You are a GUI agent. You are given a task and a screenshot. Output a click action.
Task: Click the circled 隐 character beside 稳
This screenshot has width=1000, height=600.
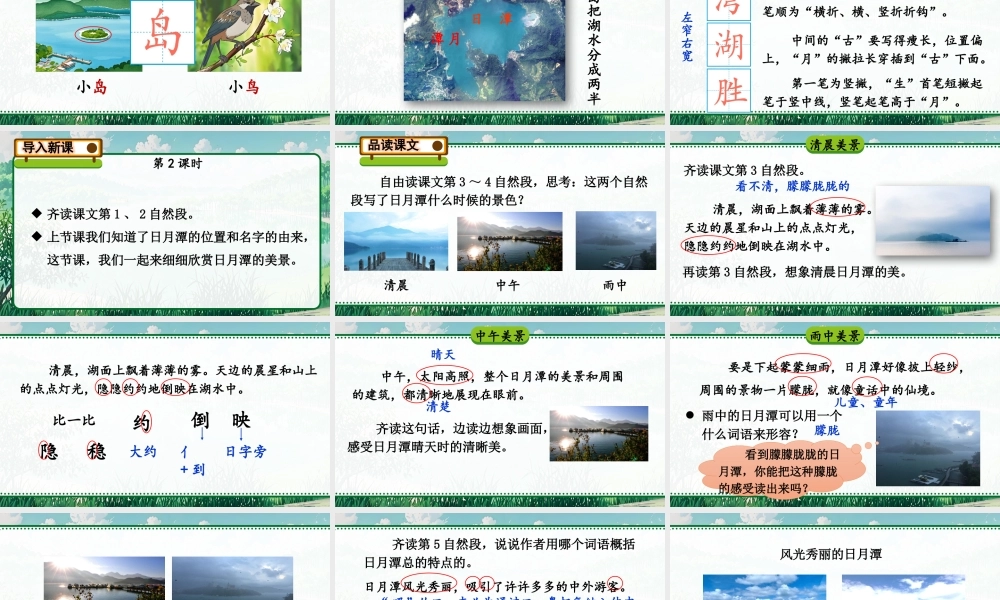(x=48, y=451)
